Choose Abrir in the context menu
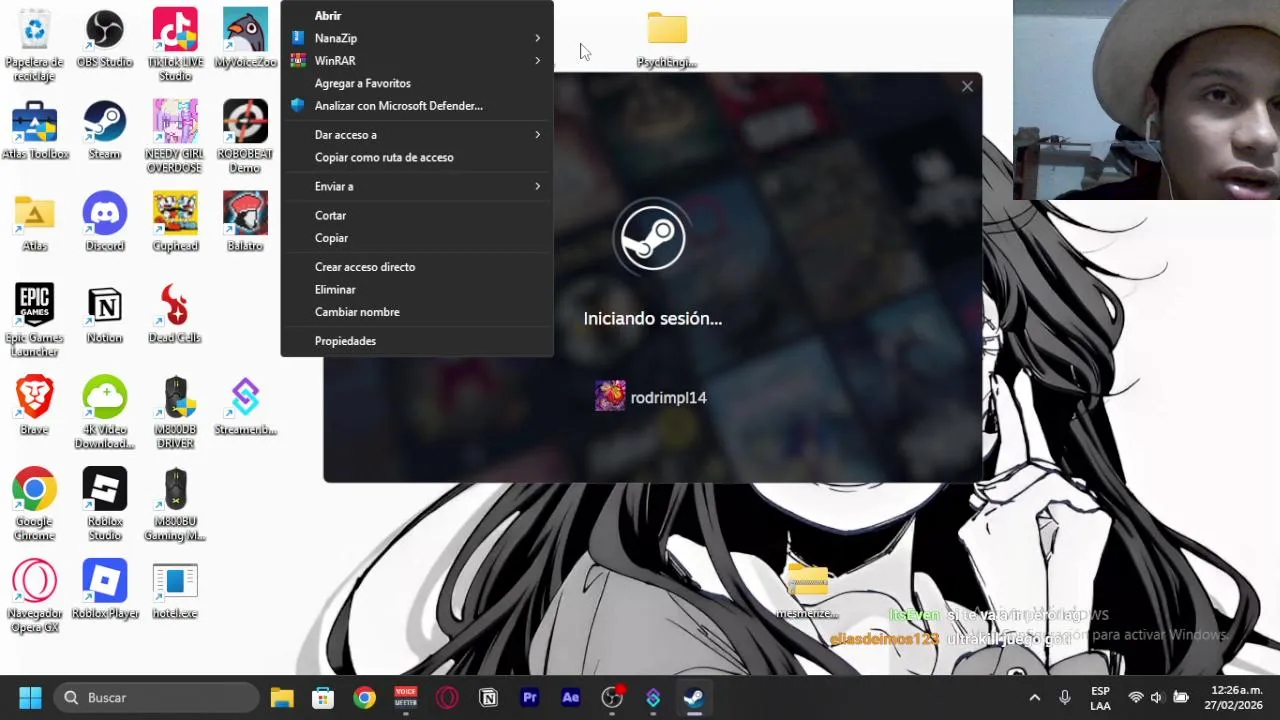Screen dimensions: 1280x720 pos(417,15)
